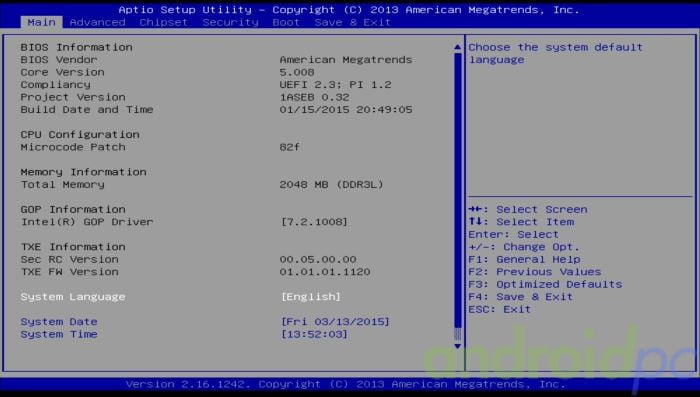Open the Advanced tab
Screen dimensions: 700x397
(97, 22)
